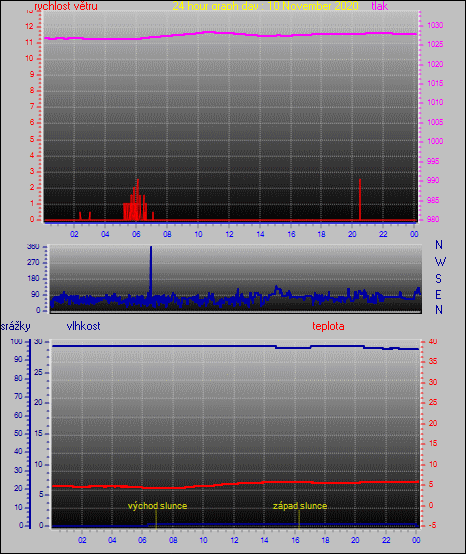Click the -5 temperature axis value
The width and height of the screenshot is (466, 554).
(x=433, y=525)
